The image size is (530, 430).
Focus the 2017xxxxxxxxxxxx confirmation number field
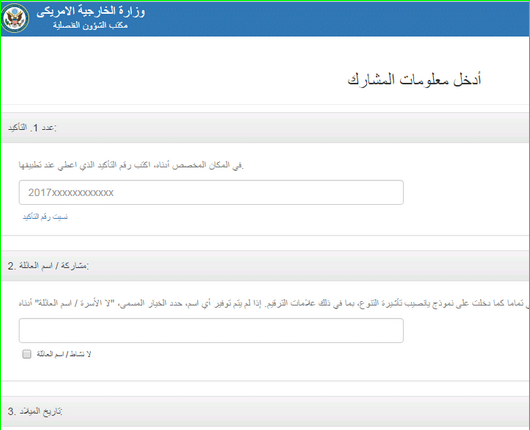pos(211,192)
